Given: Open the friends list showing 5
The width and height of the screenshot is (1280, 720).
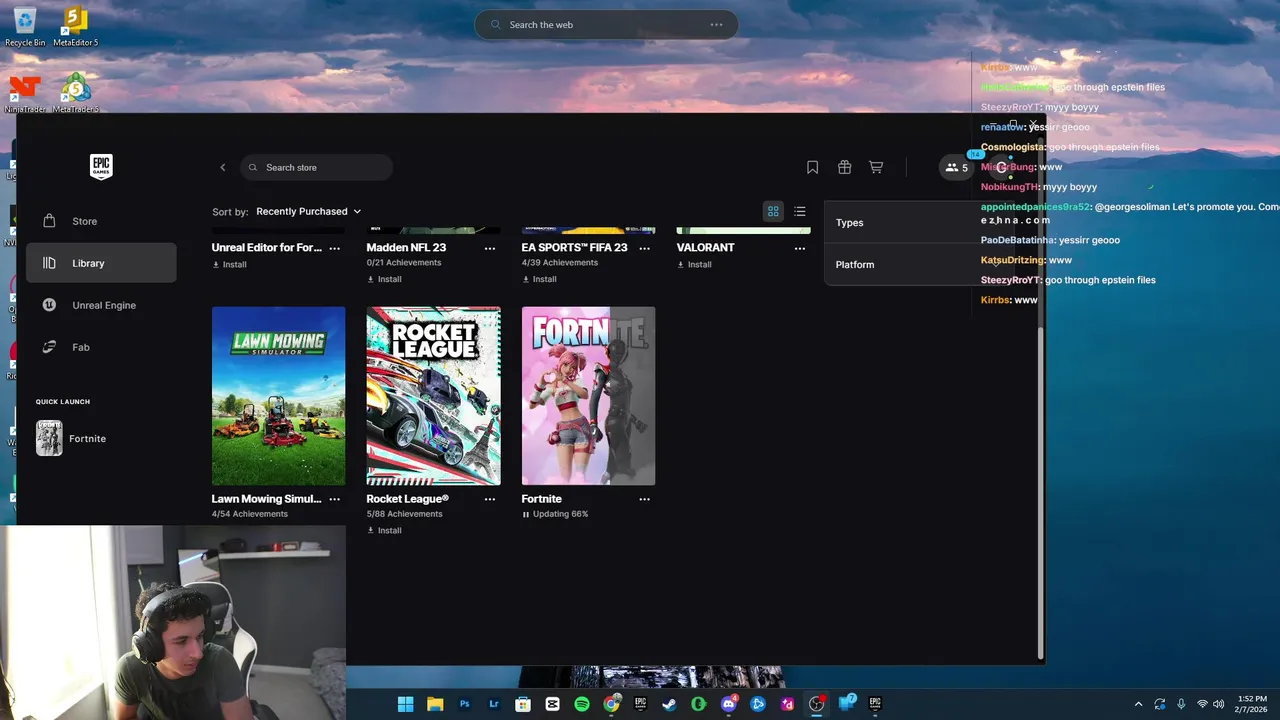Looking at the screenshot, I should 957,167.
